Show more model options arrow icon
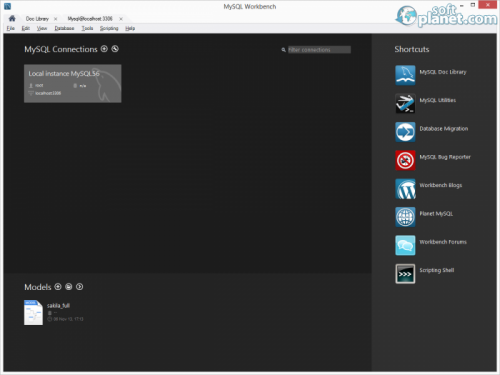This screenshot has width=500, height=375. 79,287
